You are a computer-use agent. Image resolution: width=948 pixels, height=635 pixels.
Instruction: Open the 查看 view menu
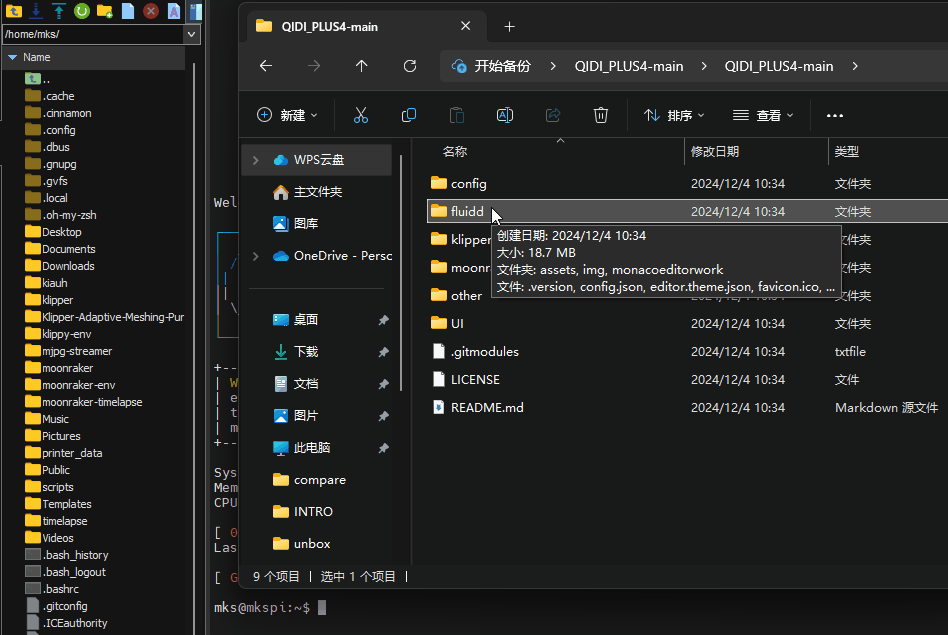point(764,115)
